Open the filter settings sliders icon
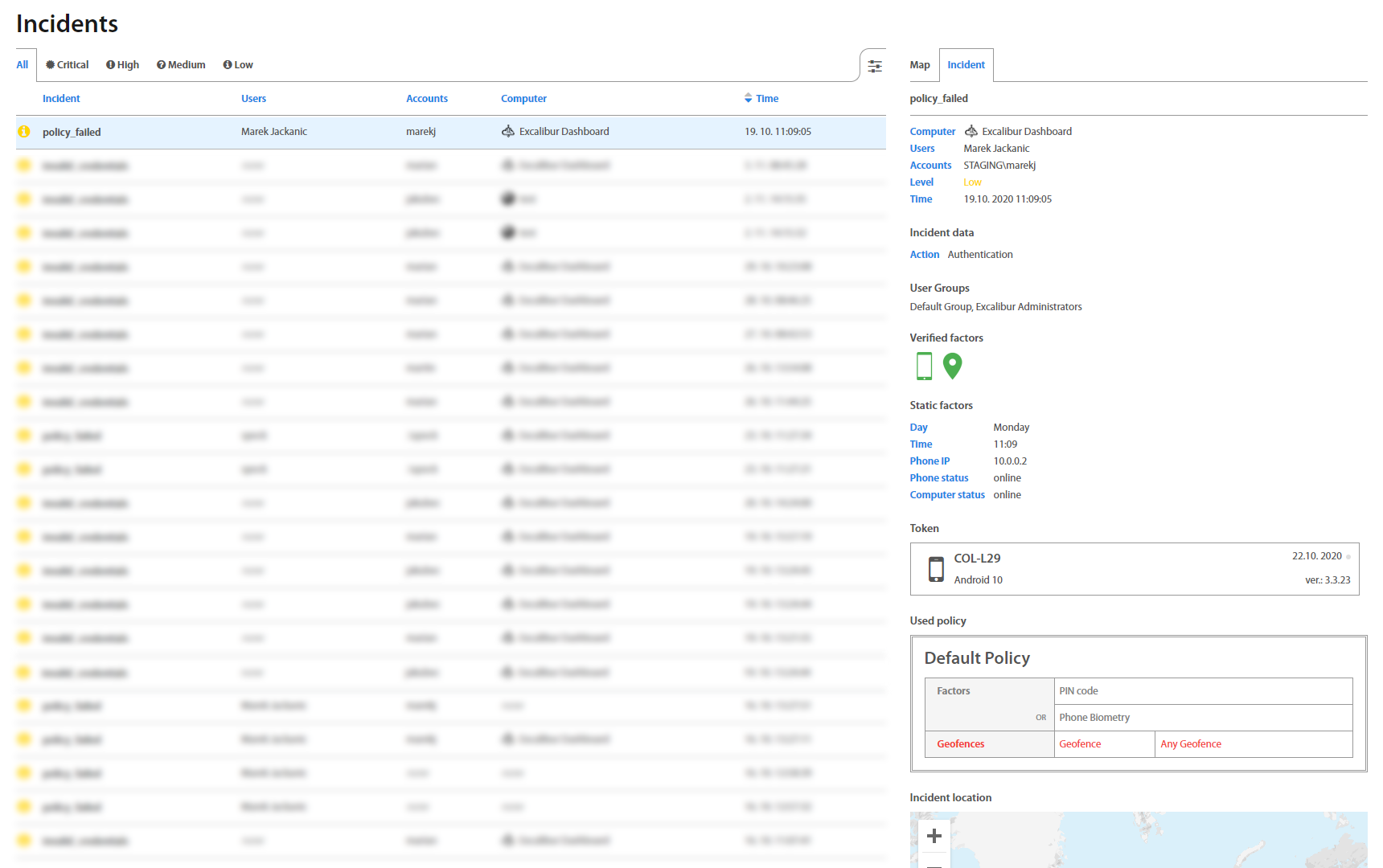 [x=875, y=66]
